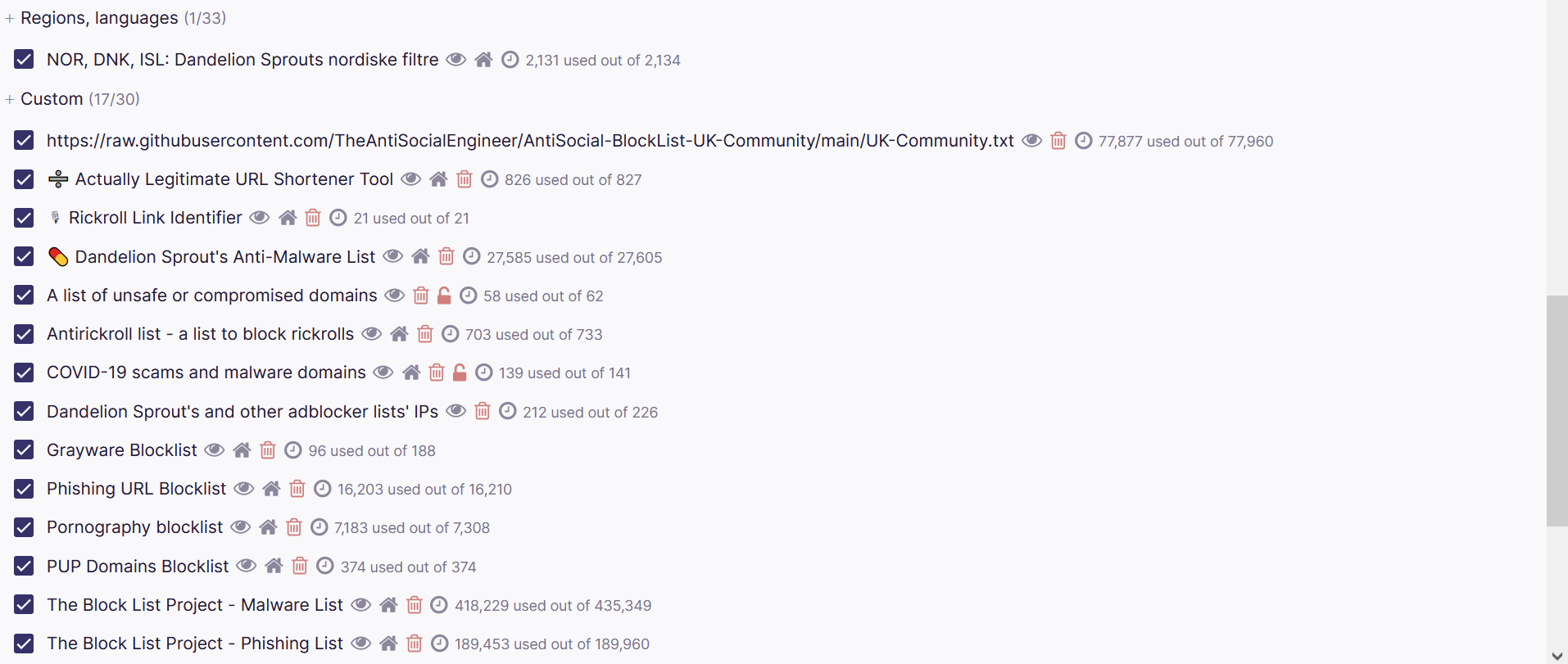Screen dimensions: 1568x664
Task: Open homepage of Actually Legitimate URL Shortener Tool
Action: 438,178
